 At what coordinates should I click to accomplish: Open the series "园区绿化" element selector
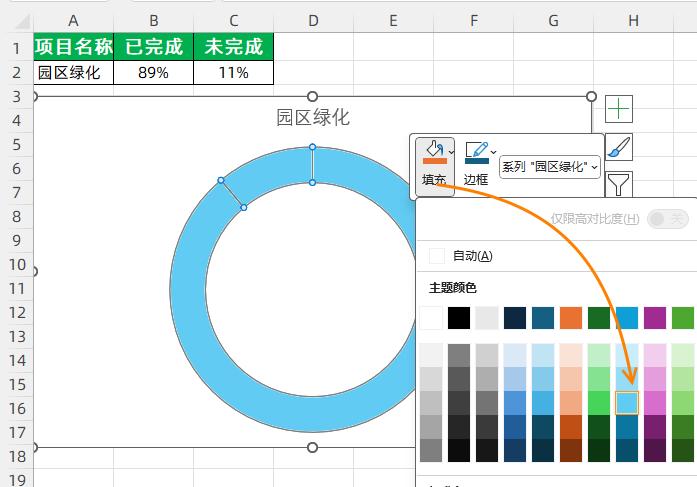click(x=550, y=167)
